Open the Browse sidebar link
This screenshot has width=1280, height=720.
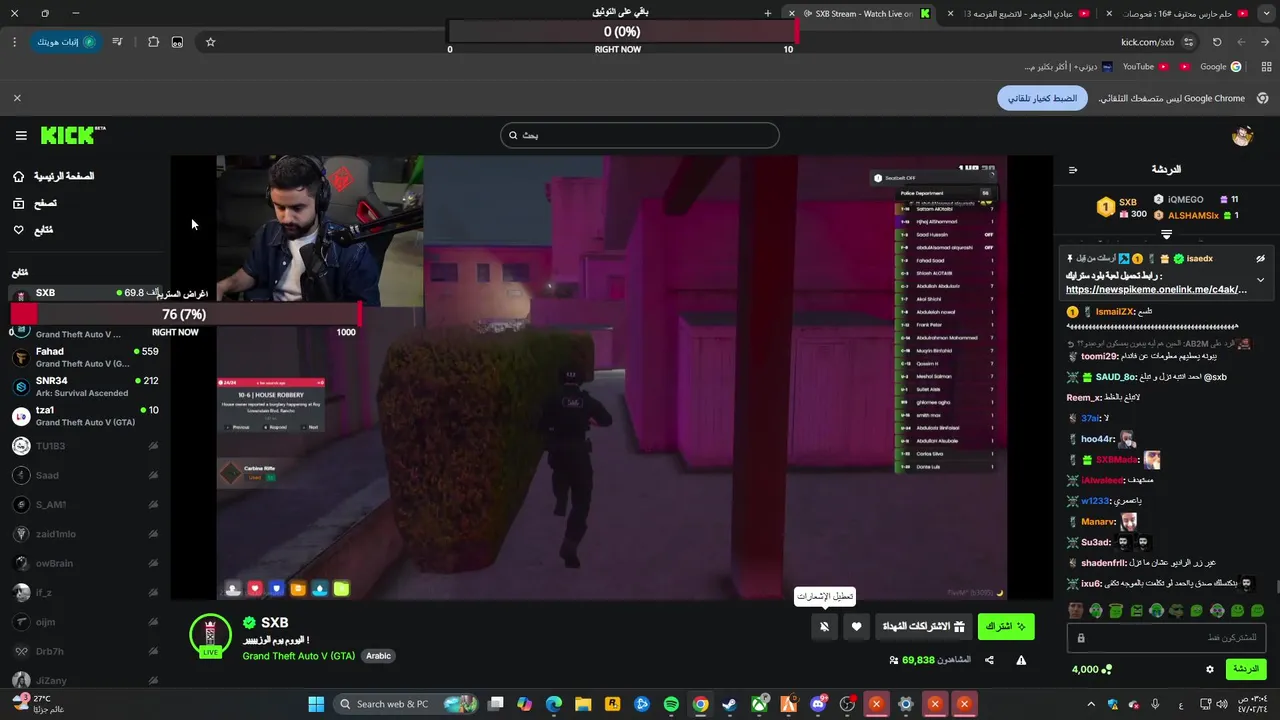pos(35,203)
